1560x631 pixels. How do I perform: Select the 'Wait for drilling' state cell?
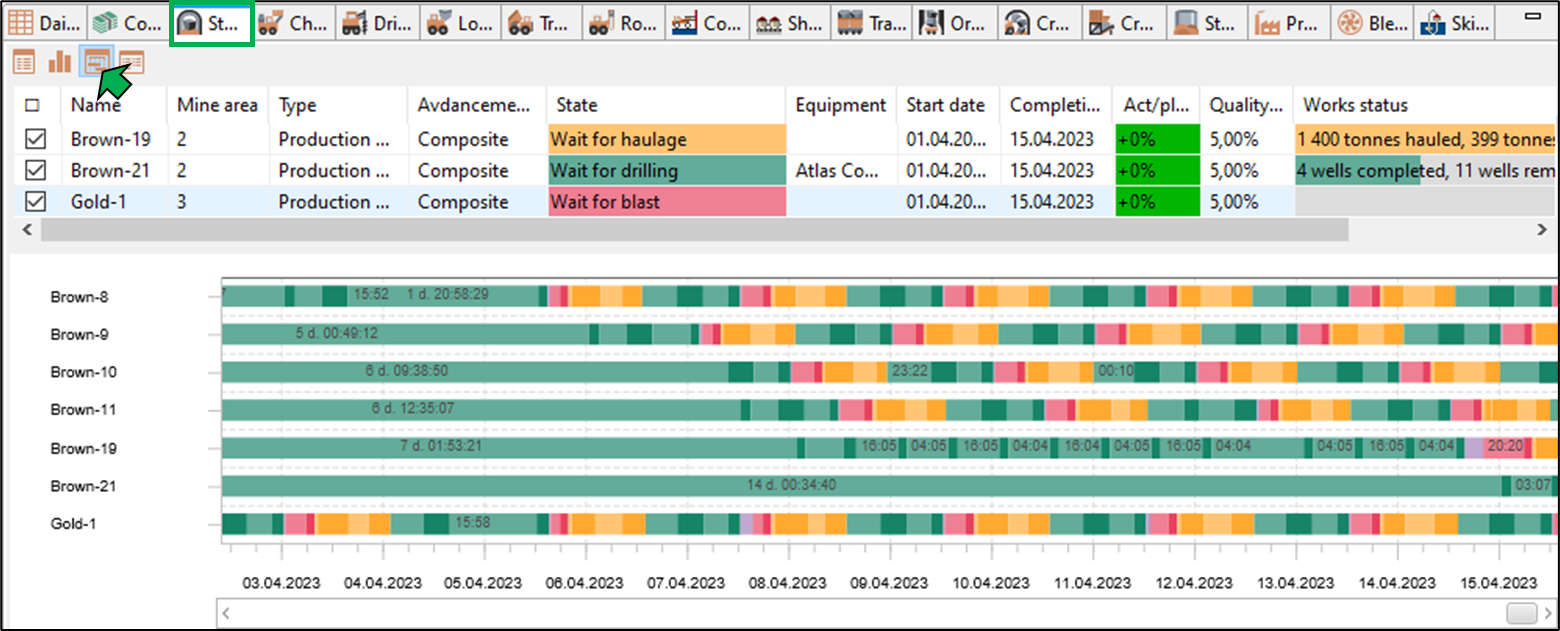pos(667,170)
